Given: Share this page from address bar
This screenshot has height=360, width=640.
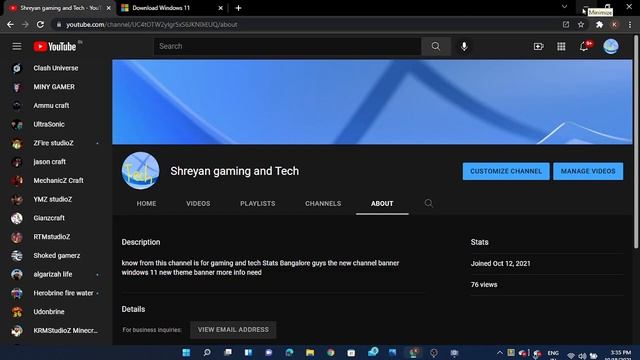Looking at the screenshot, I should (566, 24).
